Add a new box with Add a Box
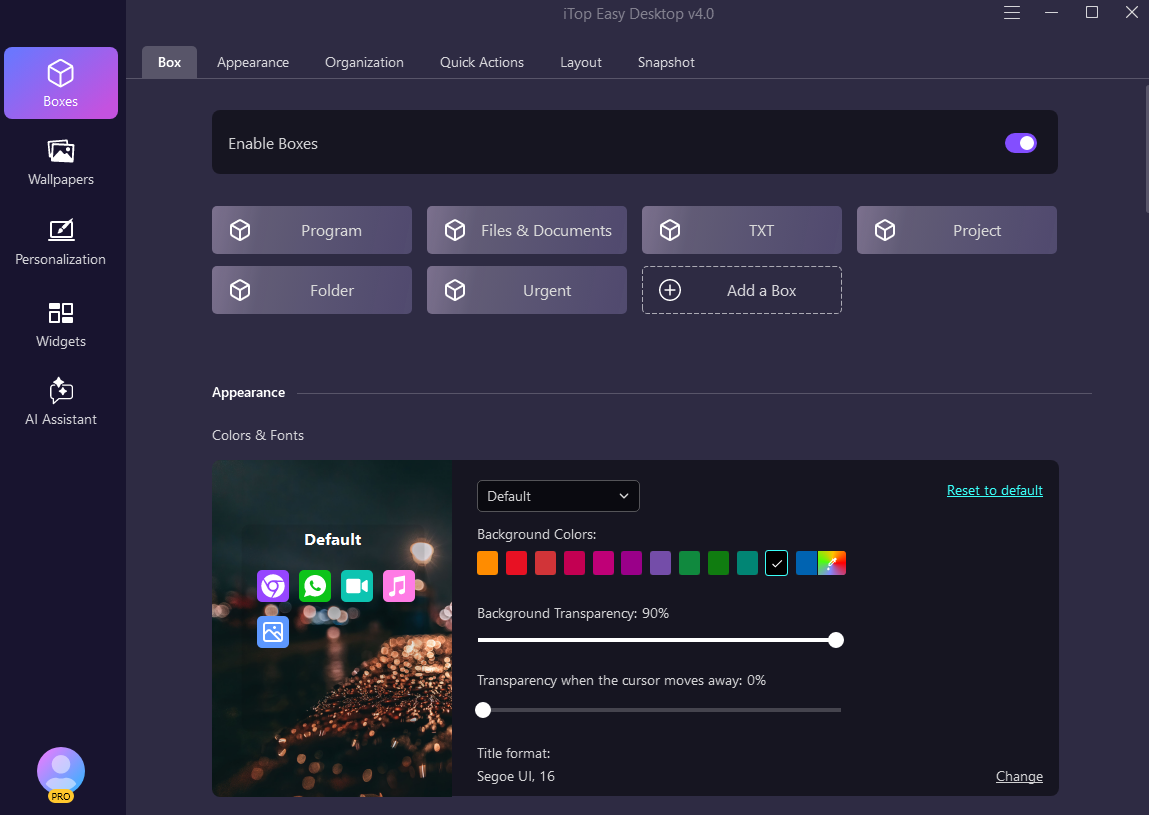 [x=741, y=290]
